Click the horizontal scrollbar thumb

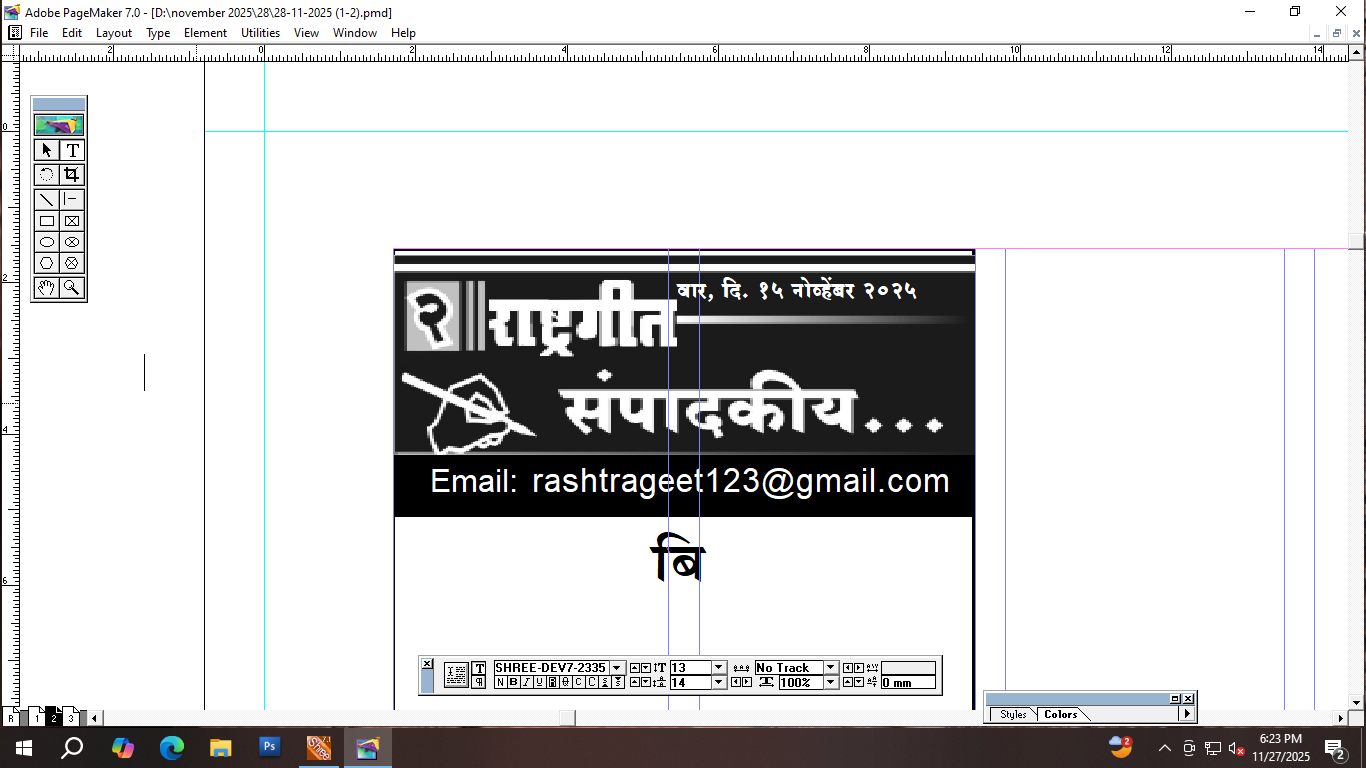coord(567,718)
